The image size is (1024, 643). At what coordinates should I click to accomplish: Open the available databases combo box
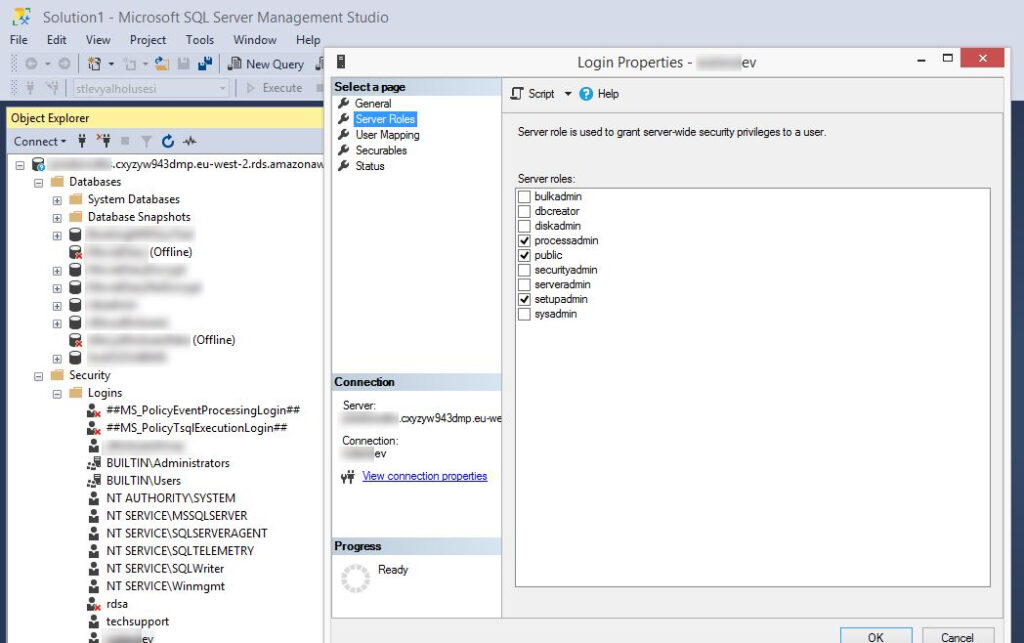(x=150, y=88)
